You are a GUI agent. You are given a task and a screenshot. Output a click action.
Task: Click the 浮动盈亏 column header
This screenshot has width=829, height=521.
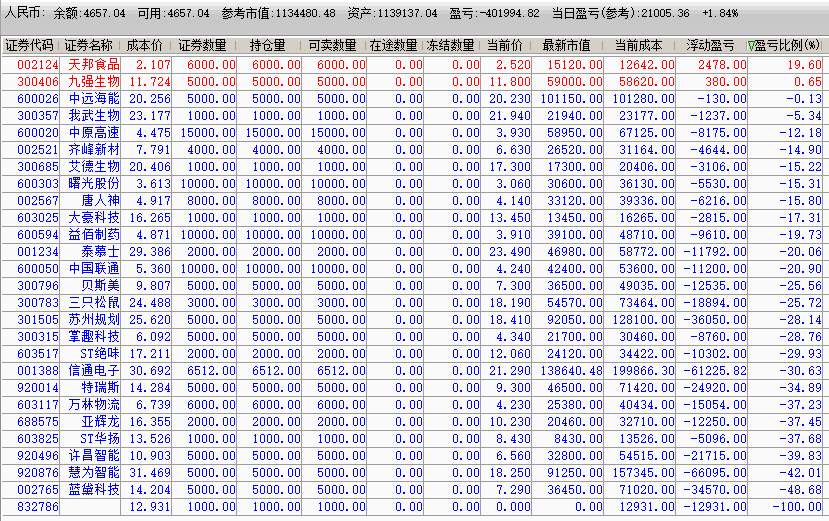coord(710,45)
